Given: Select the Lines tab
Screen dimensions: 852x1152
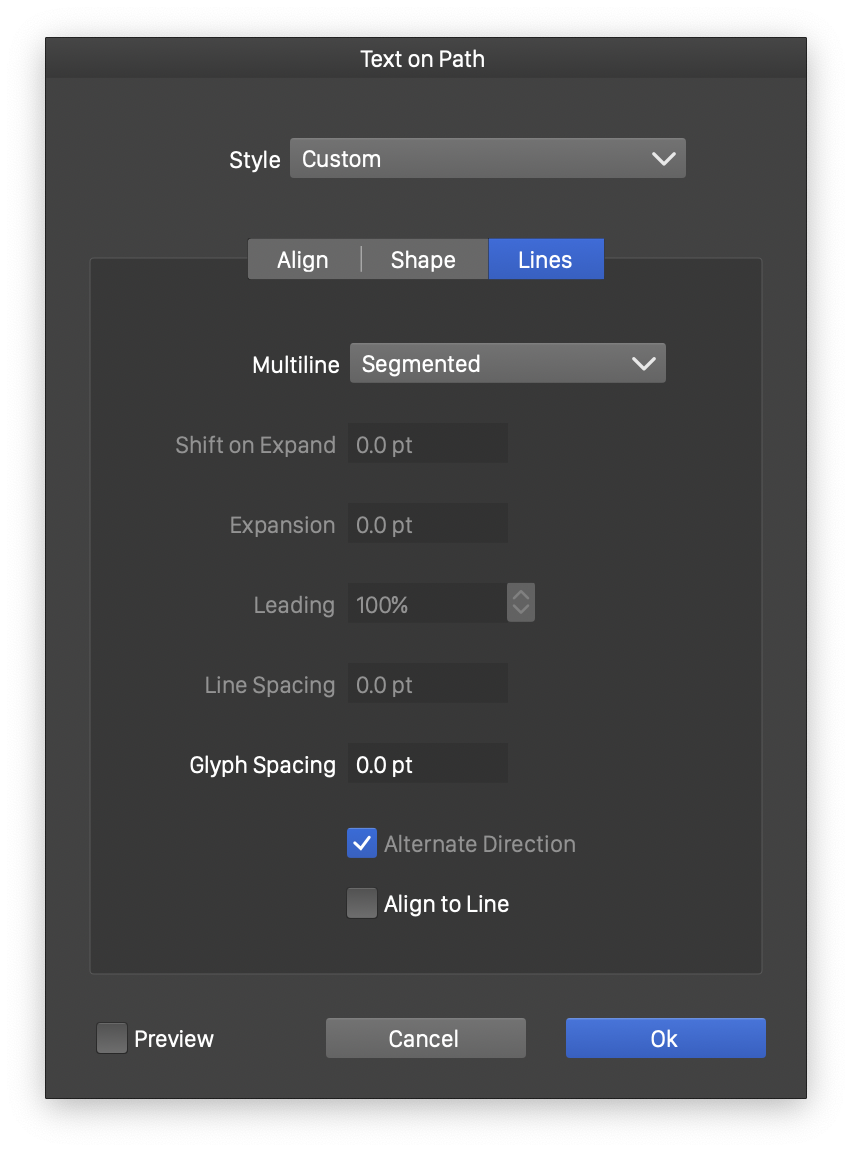Looking at the screenshot, I should pos(545,260).
